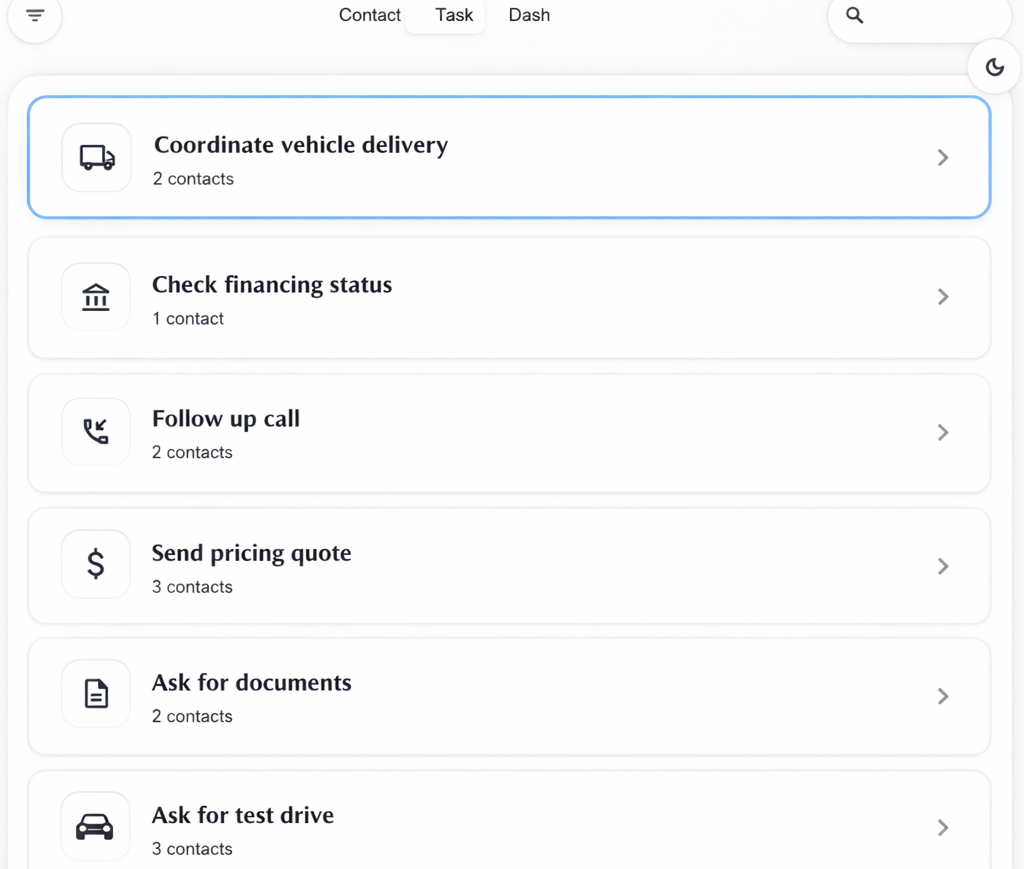Viewport: 1024px width, 869px height.
Task: Open details for Send pricing quote
Action: (510, 564)
